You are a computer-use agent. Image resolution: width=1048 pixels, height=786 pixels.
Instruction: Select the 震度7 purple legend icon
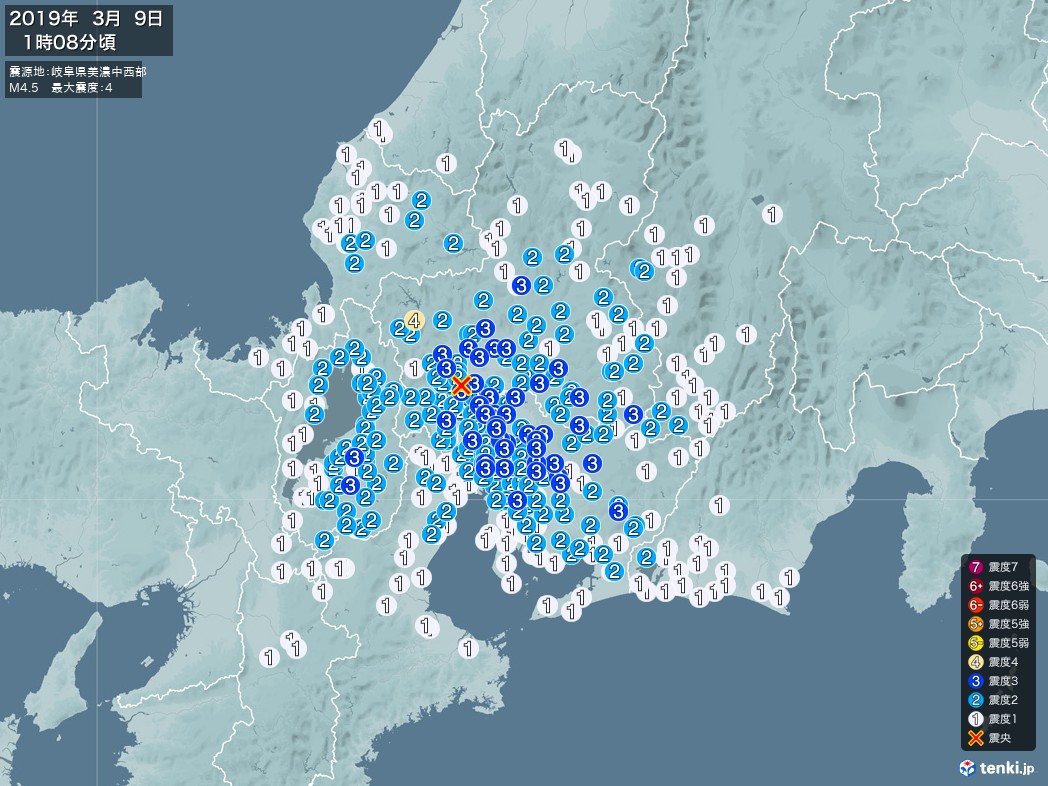(x=976, y=567)
